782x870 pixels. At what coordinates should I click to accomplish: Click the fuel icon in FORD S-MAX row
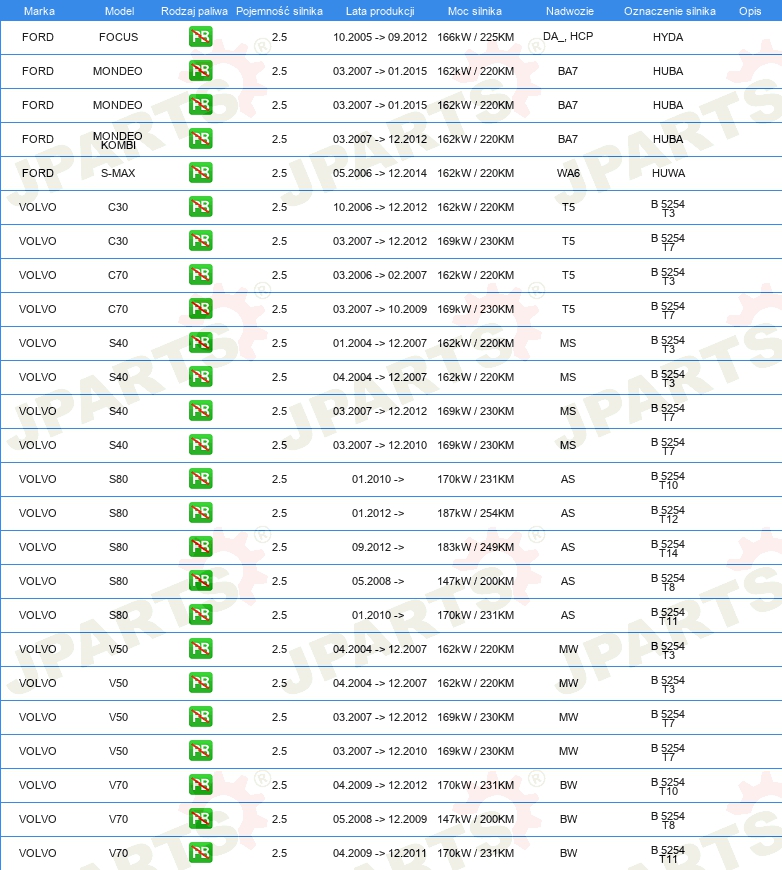(x=200, y=173)
